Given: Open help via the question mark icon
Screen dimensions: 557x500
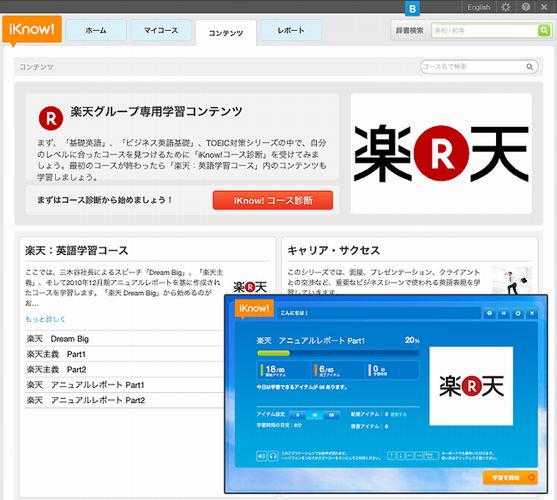Looking at the screenshot, I should pyautogui.click(x=526, y=7).
